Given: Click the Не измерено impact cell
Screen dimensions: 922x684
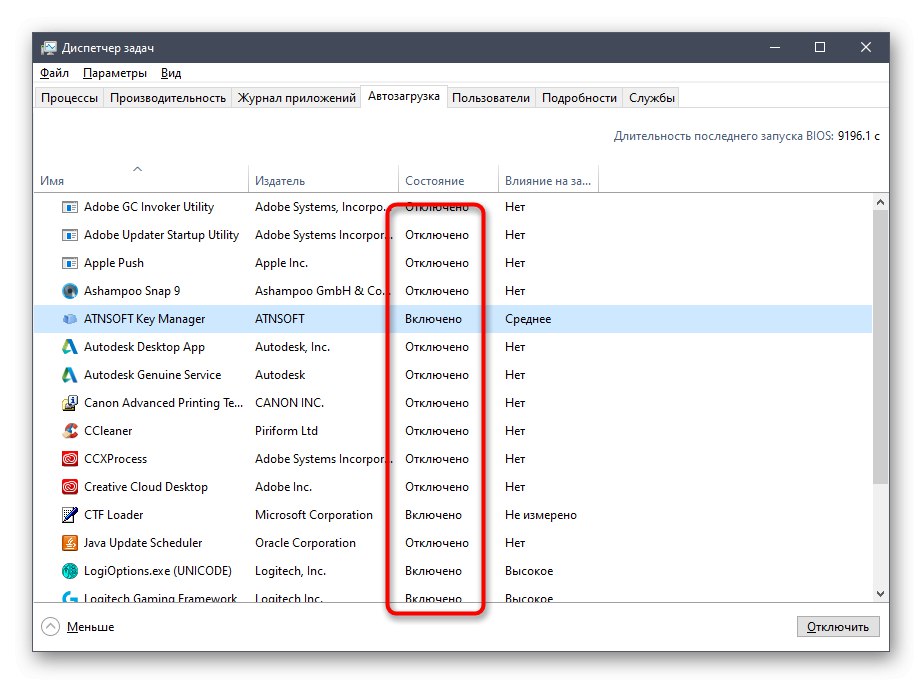Looking at the screenshot, I should click(540, 515).
